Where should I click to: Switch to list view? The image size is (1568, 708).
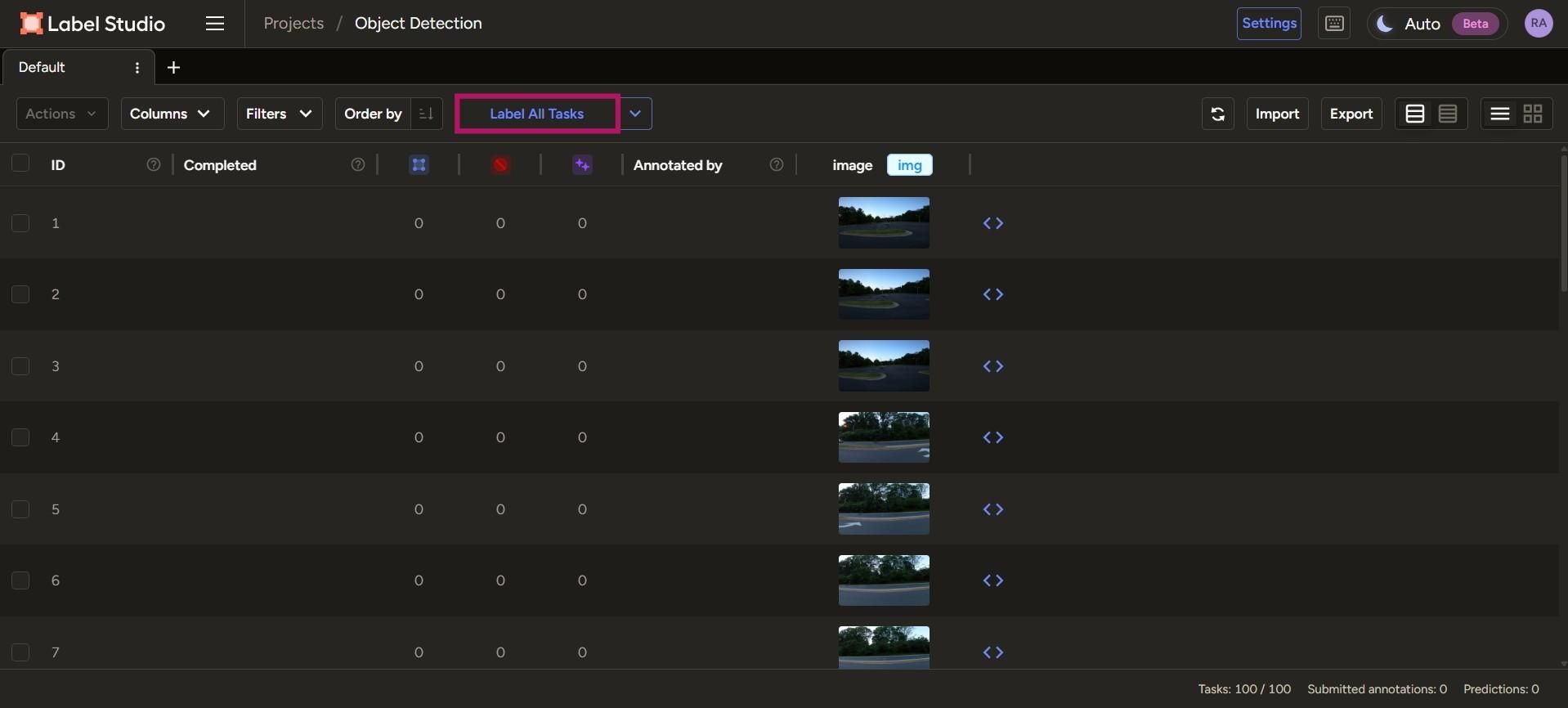(1500, 114)
